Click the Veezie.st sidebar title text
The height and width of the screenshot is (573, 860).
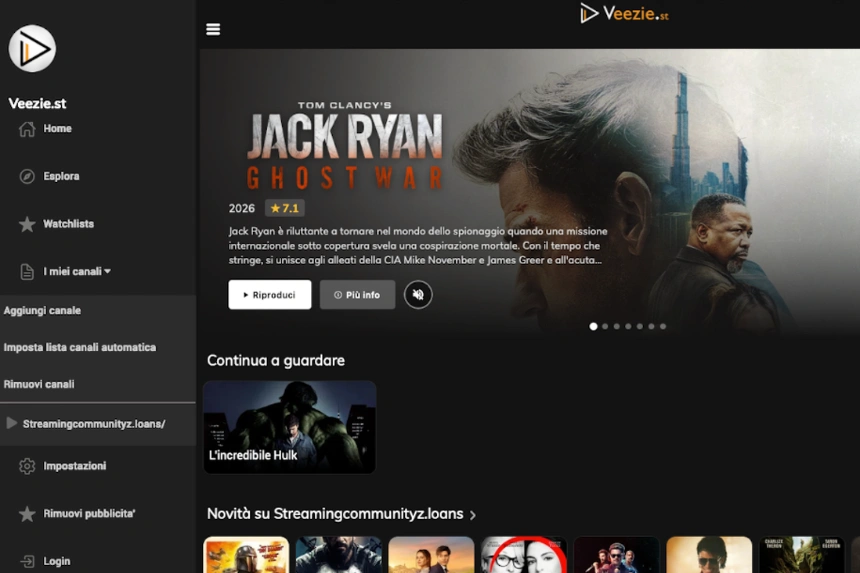[x=37, y=103]
